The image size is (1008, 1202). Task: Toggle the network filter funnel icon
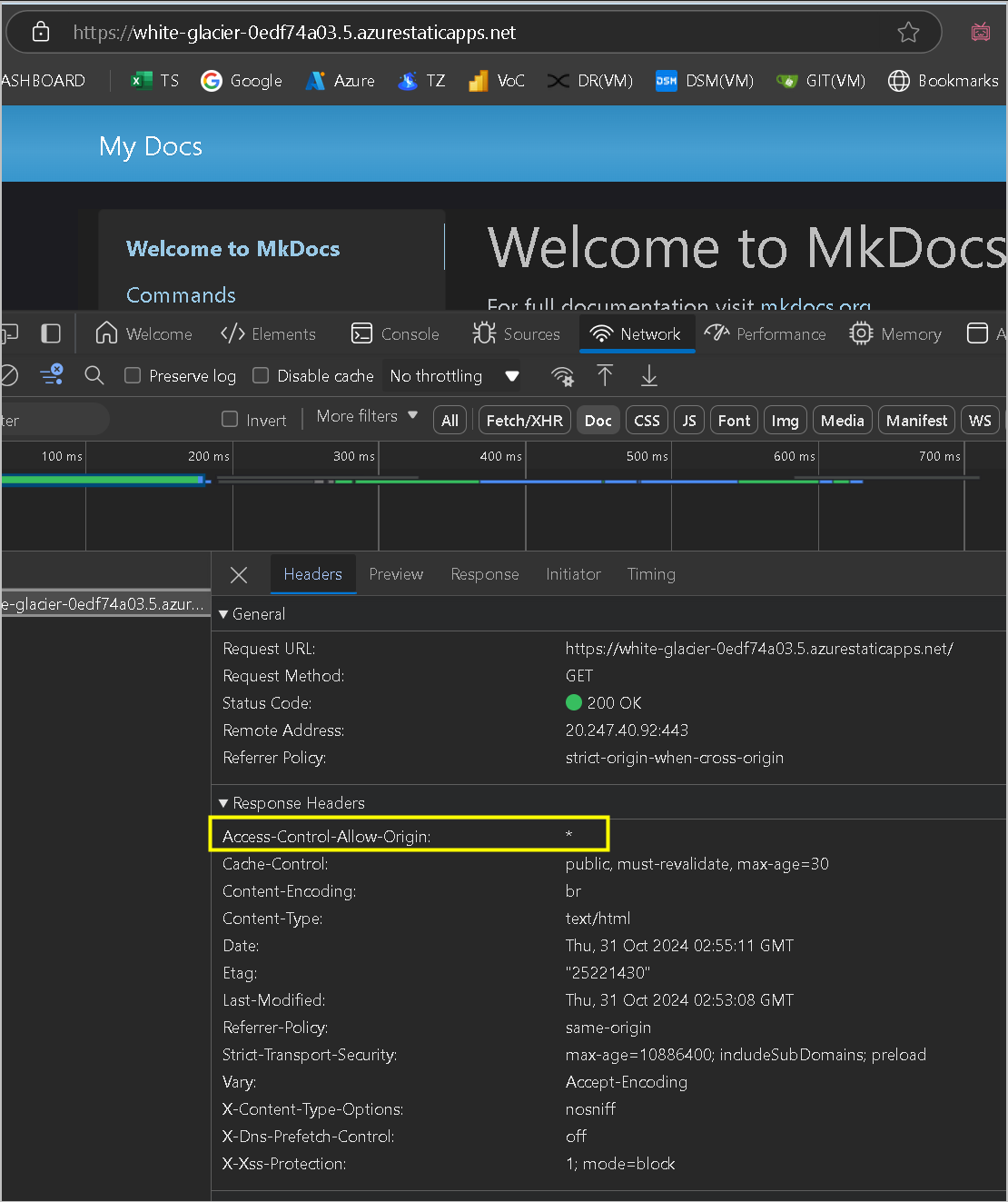(52, 374)
